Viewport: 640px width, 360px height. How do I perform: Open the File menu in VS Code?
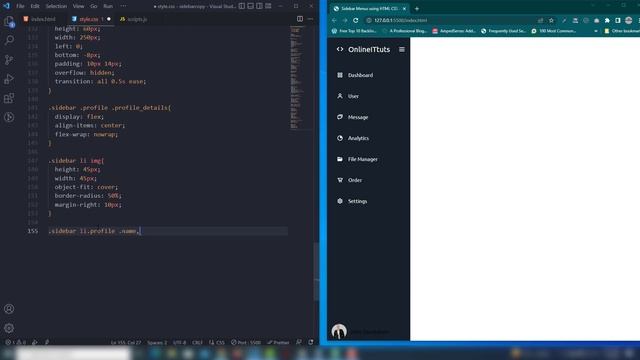coord(20,6)
